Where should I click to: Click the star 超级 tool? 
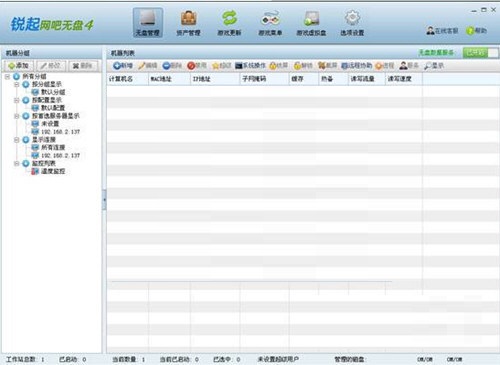point(222,66)
